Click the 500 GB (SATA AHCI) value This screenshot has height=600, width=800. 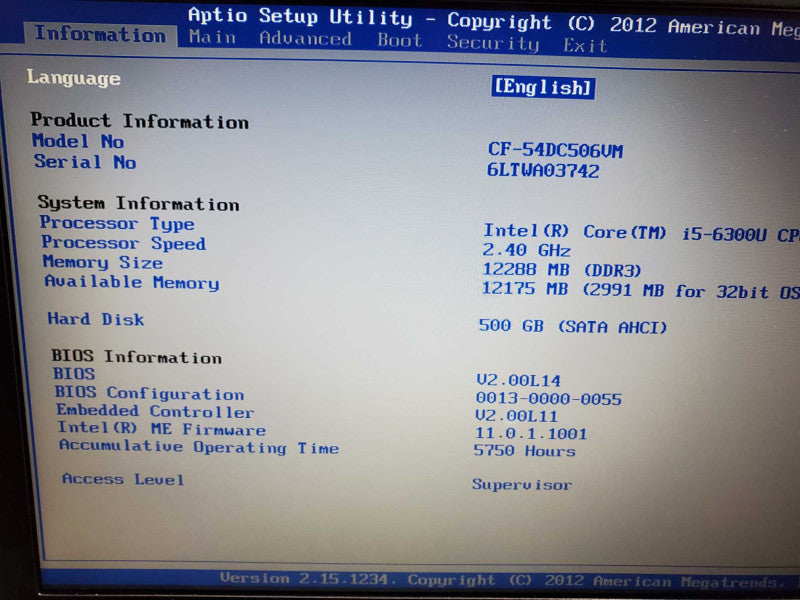(572, 326)
